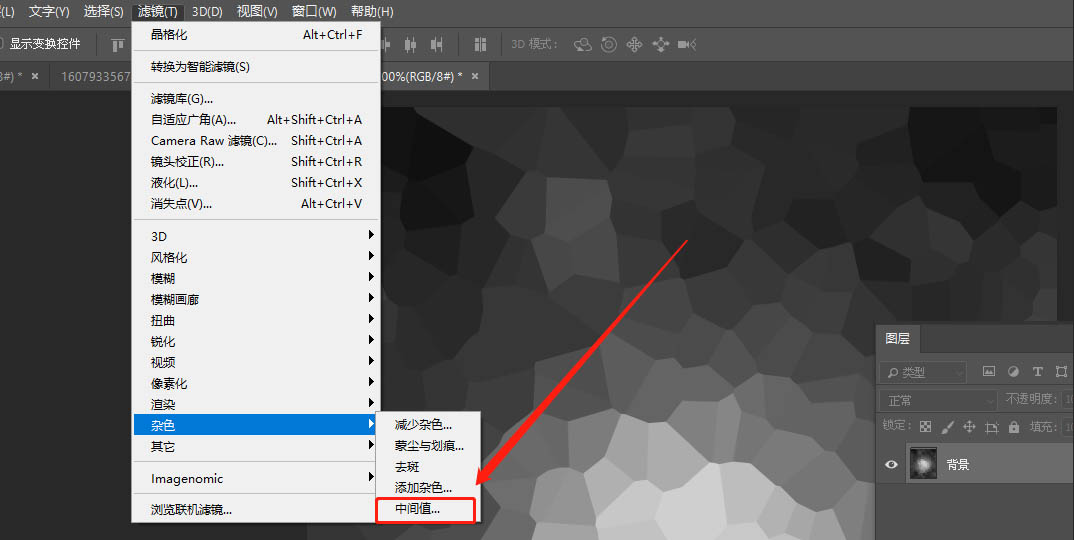Open the 窗口(W) menu

coord(314,12)
